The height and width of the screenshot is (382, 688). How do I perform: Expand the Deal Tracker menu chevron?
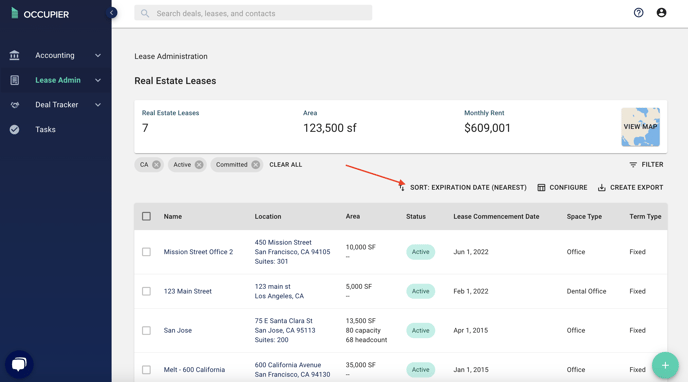(98, 105)
